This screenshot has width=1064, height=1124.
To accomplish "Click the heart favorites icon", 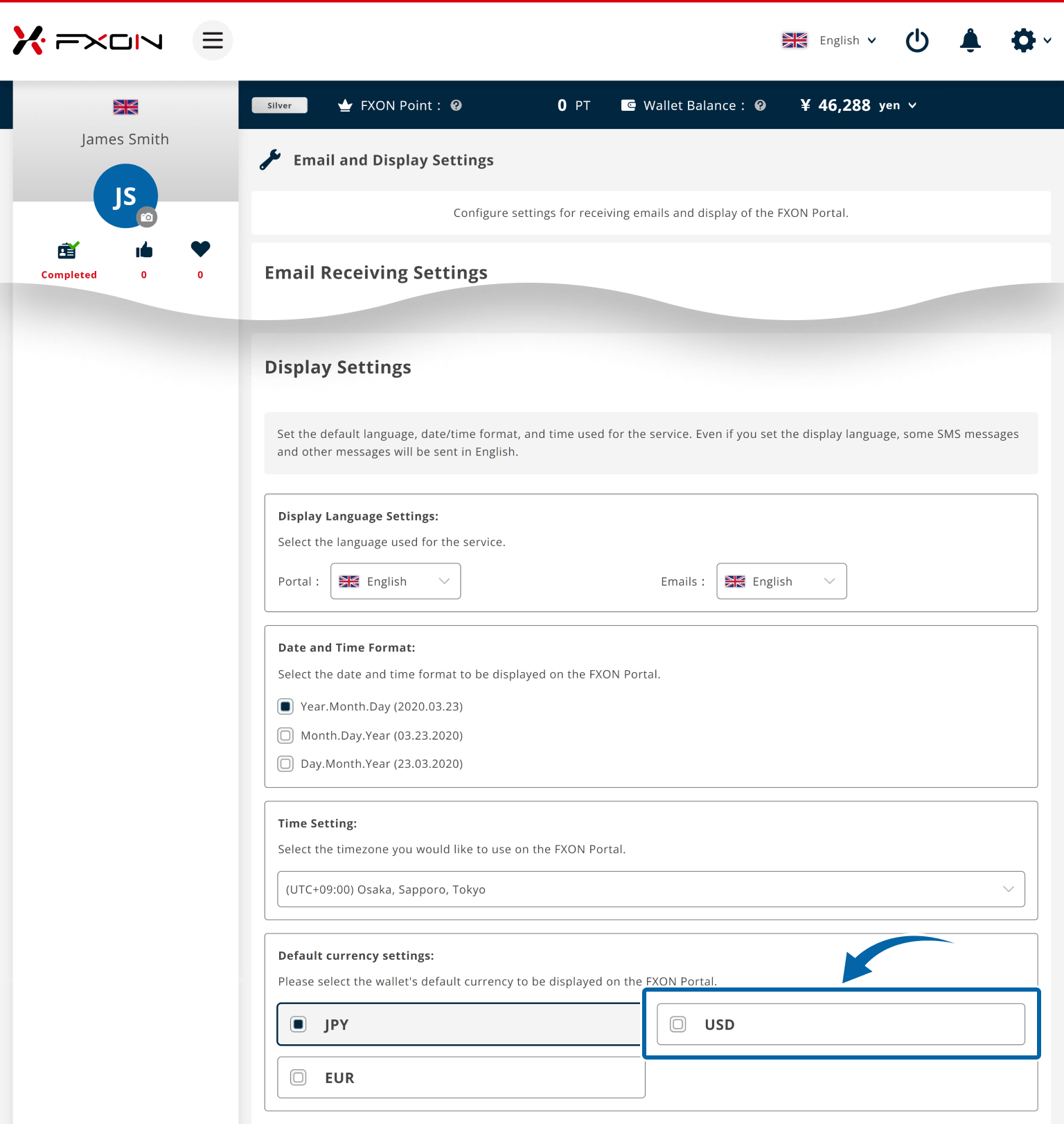I will pos(200,249).
